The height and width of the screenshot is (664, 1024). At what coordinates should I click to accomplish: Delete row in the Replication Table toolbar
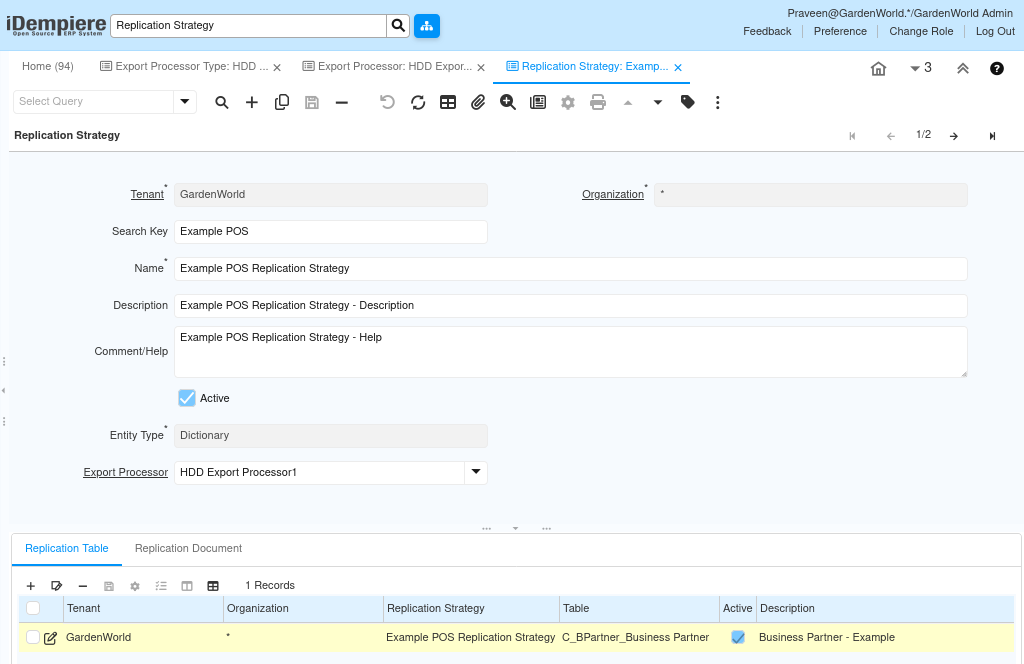83,586
